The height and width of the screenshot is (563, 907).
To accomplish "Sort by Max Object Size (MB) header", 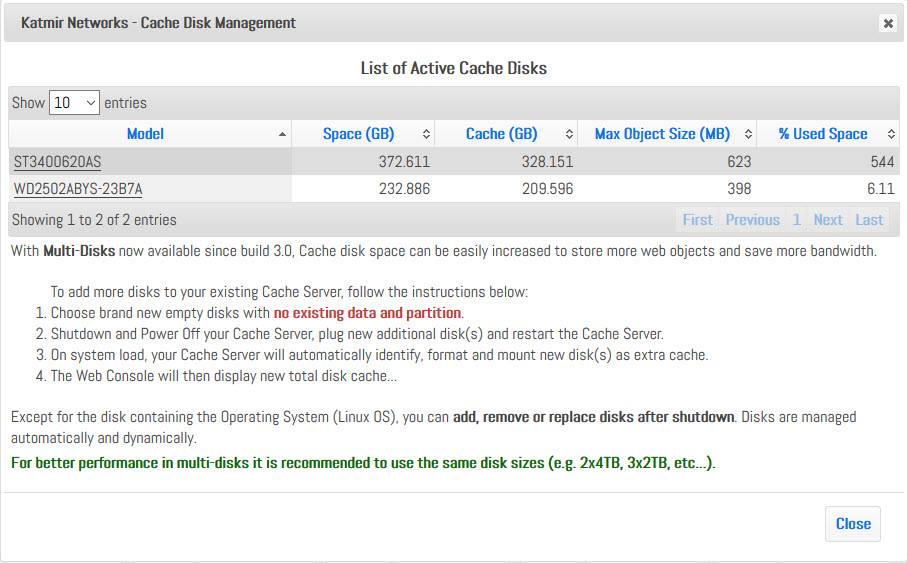I will pyautogui.click(x=662, y=134).
